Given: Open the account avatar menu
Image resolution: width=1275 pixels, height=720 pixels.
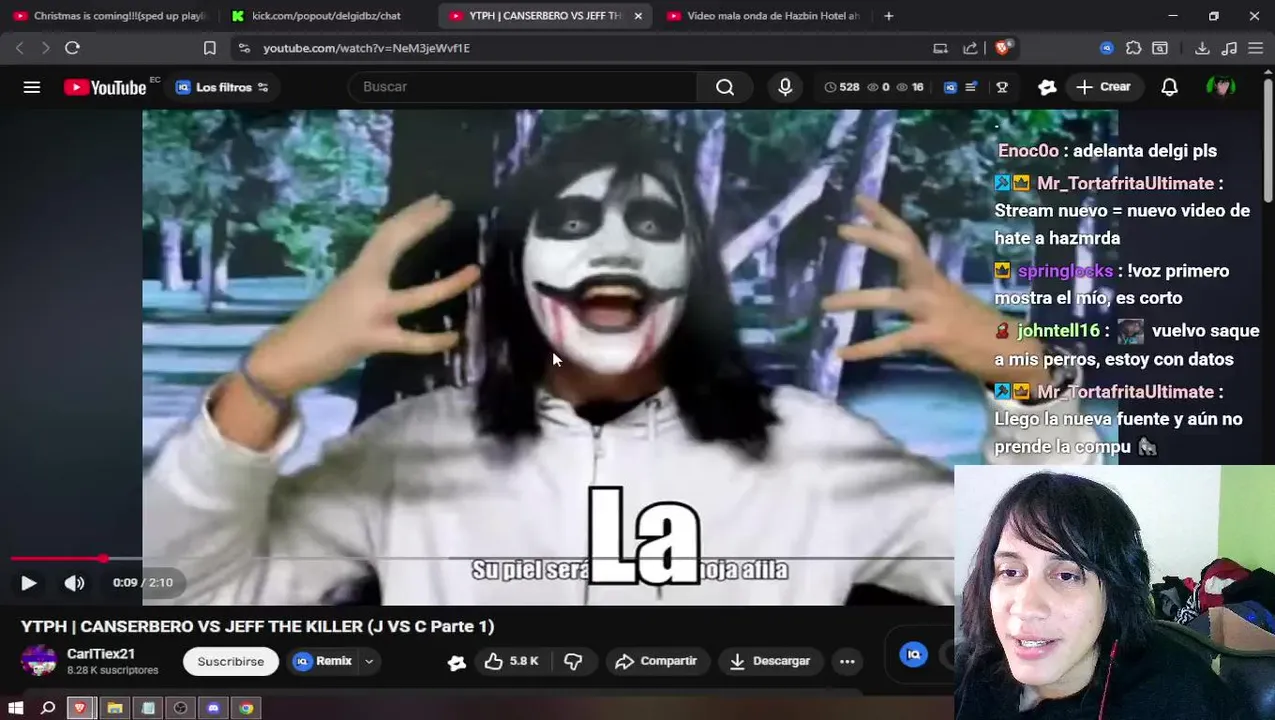Looking at the screenshot, I should [1220, 87].
